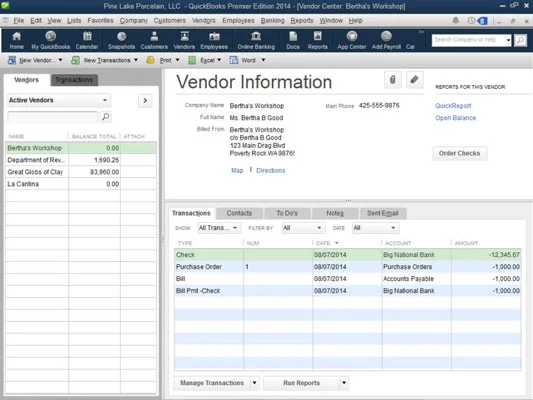Select the Bill transaction row

click(347, 279)
